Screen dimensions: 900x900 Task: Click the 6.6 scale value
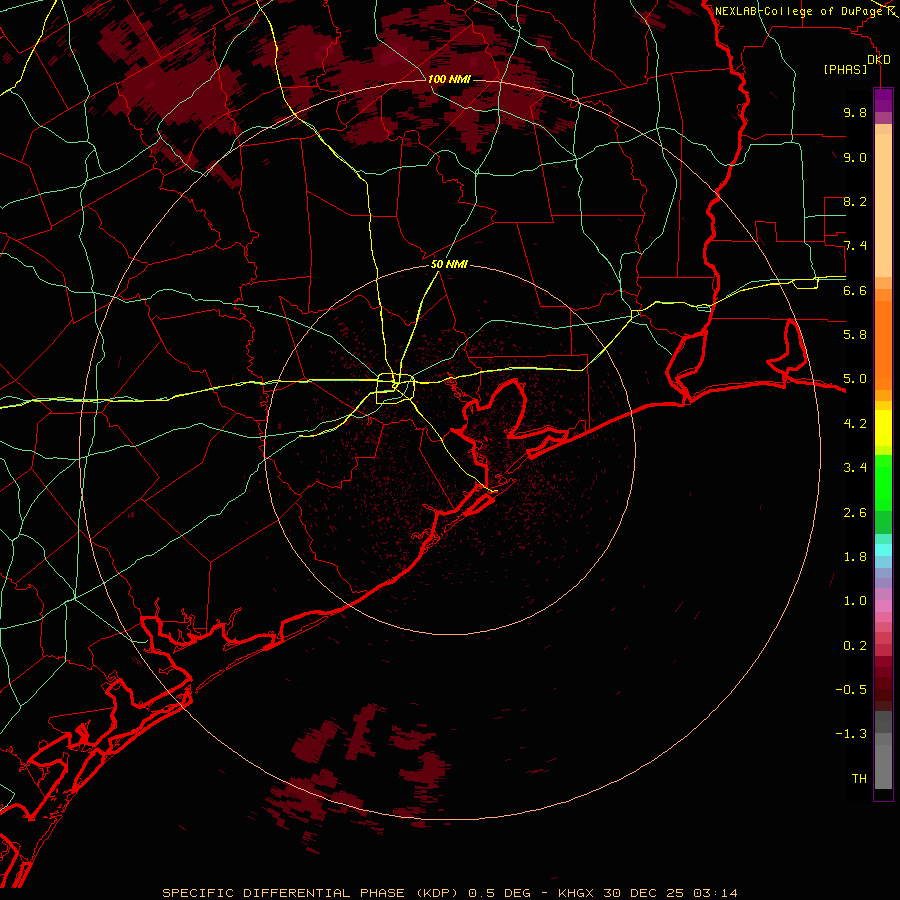tap(855, 290)
